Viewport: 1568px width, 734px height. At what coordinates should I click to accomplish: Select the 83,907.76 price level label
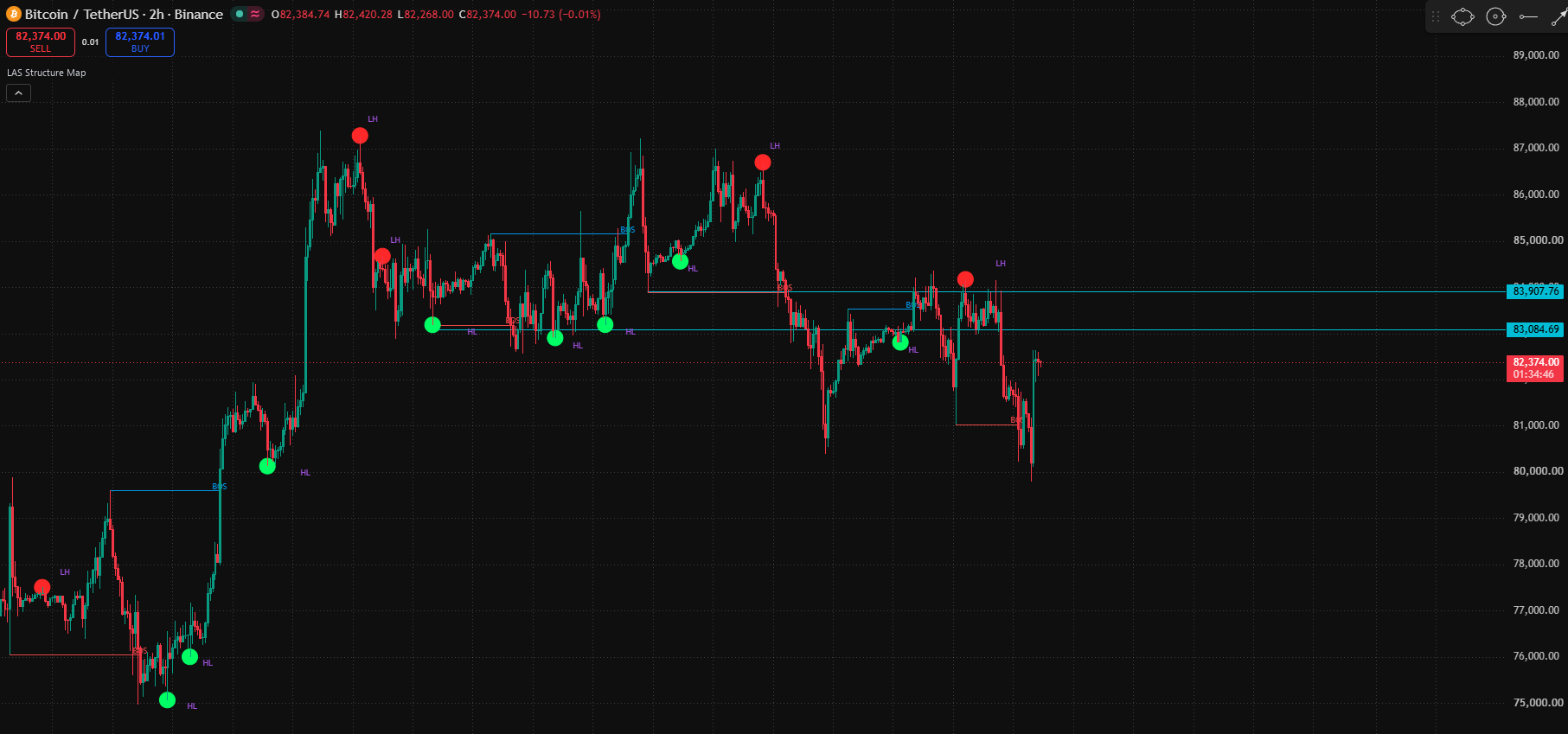(1536, 291)
